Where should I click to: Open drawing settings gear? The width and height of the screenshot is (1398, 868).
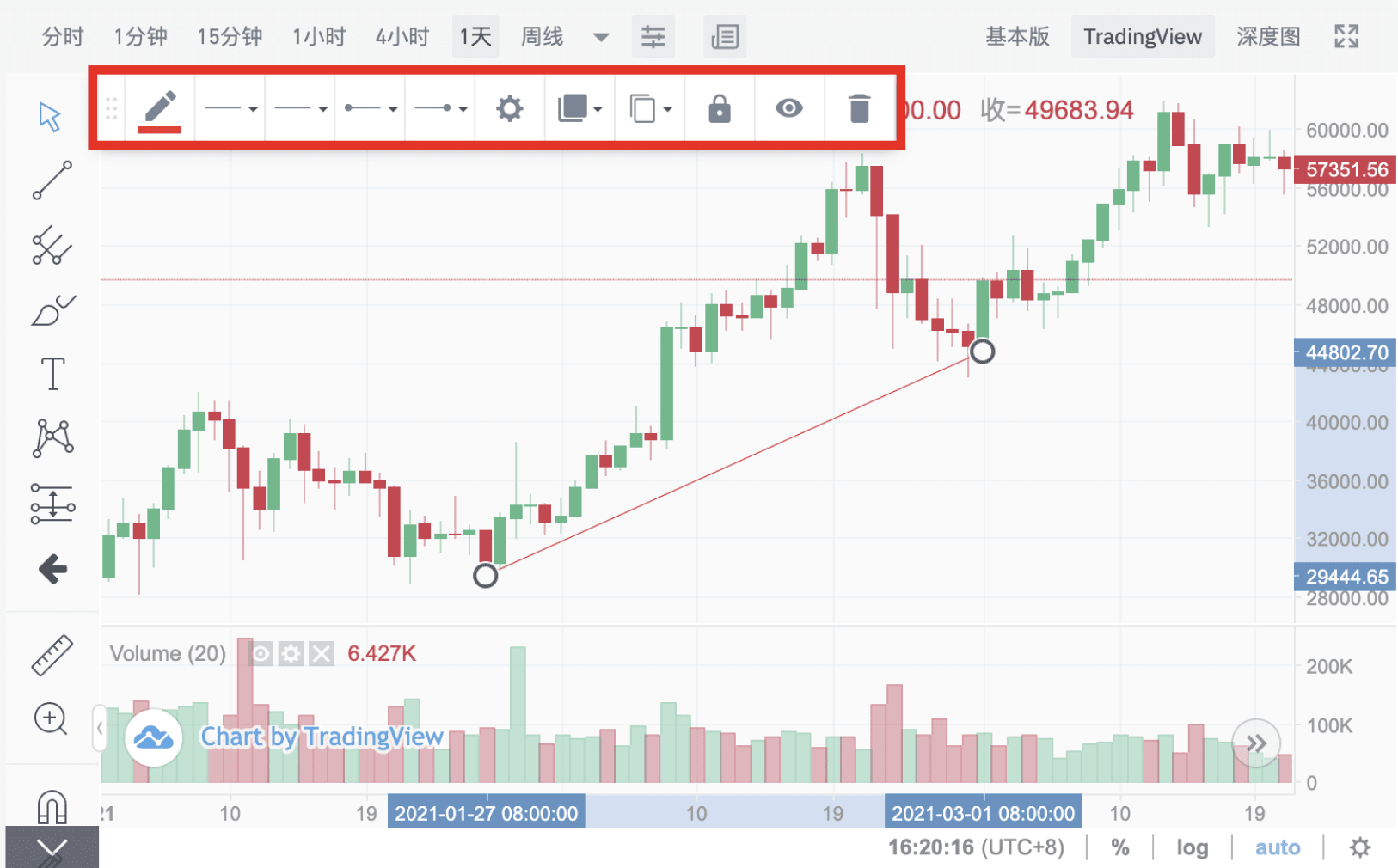(510, 109)
